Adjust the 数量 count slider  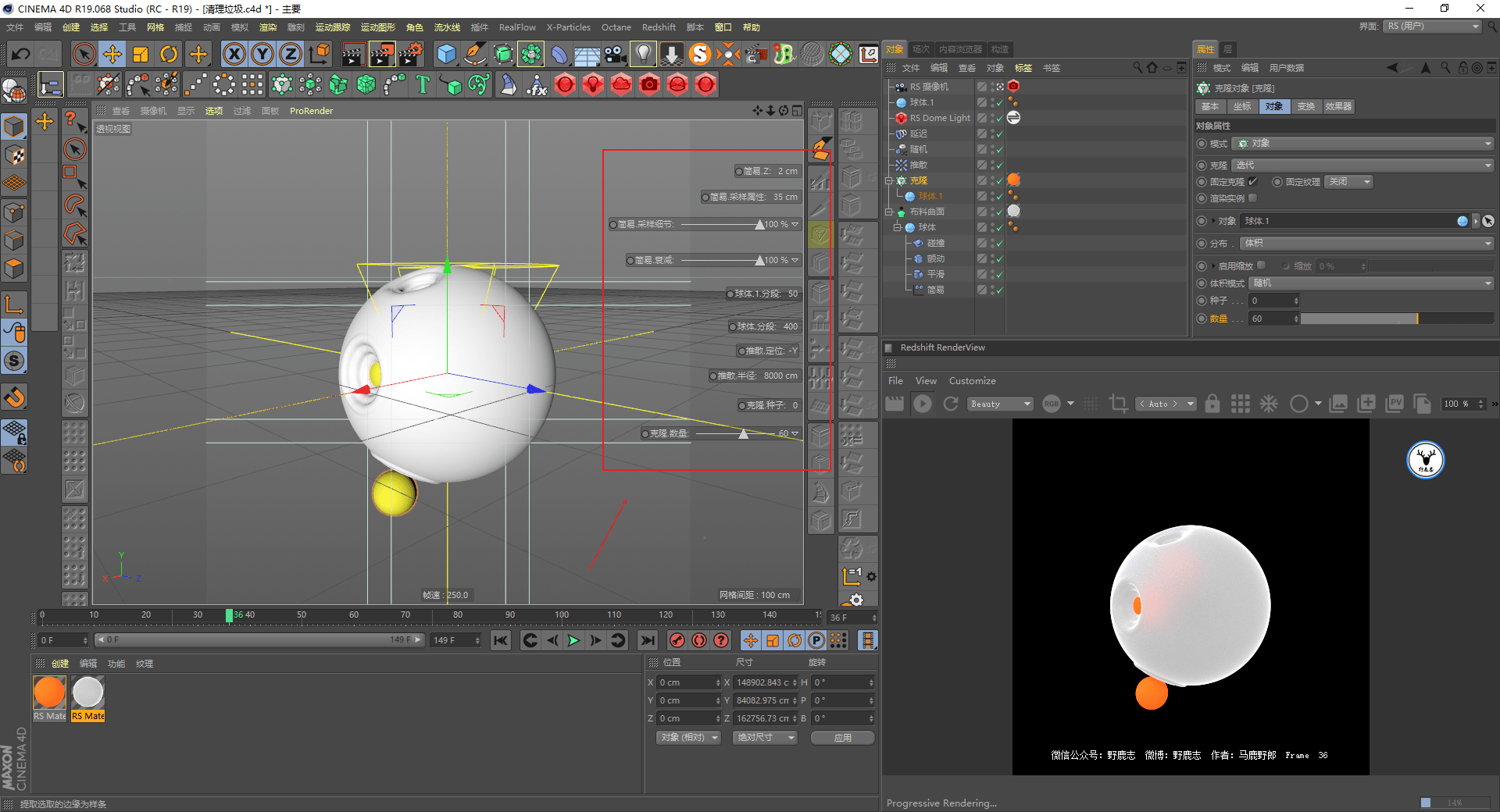tap(1397, 319)
